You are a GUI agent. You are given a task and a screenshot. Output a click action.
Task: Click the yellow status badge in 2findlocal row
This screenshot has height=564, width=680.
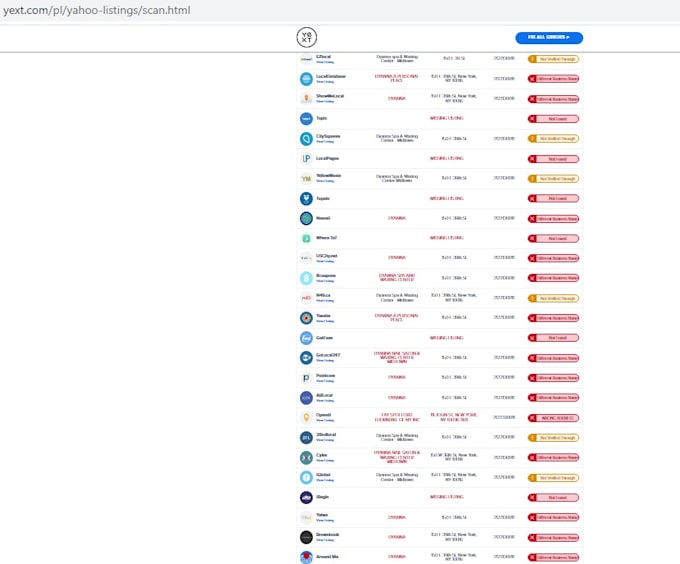(x=553, y=438)
